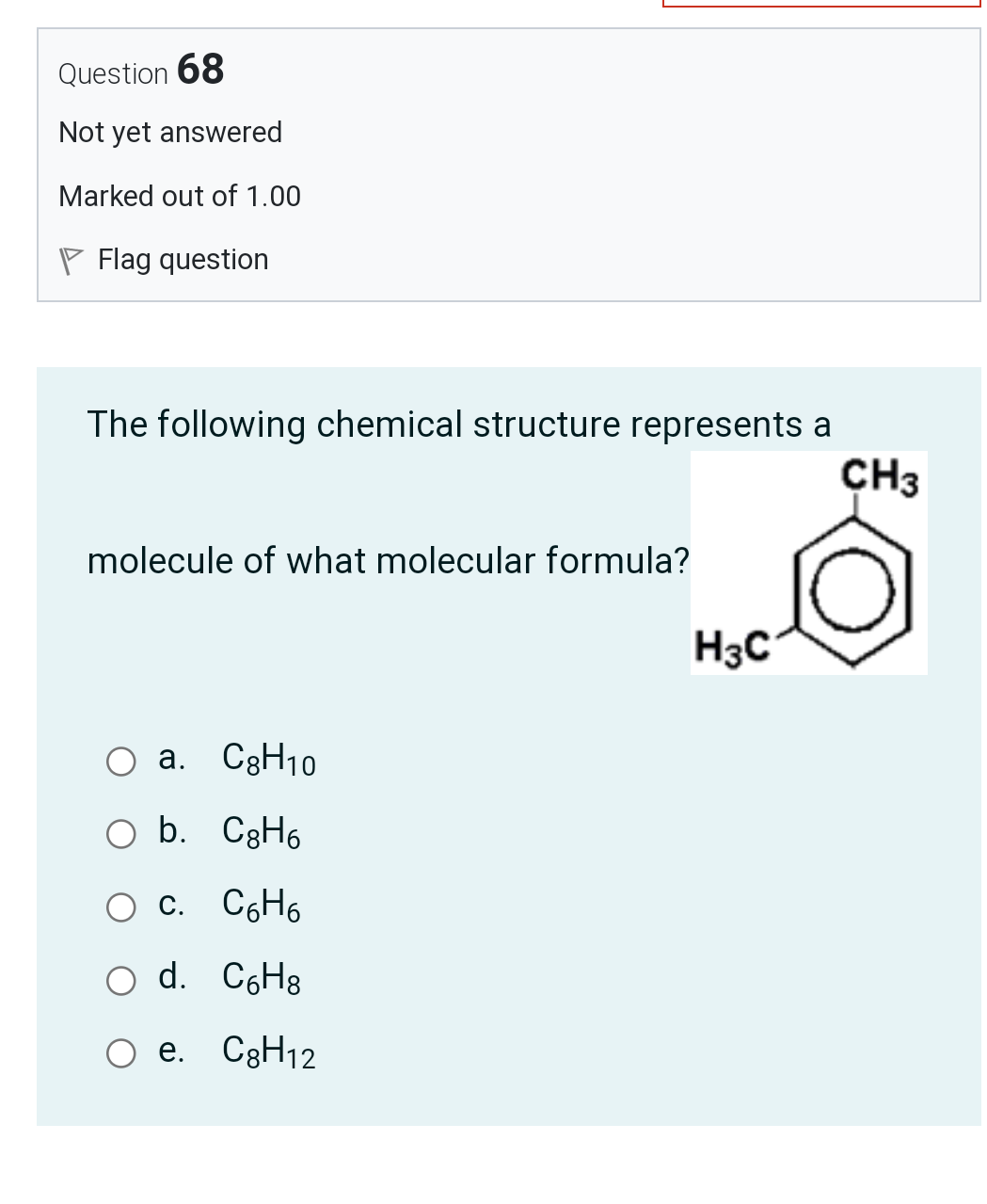The height and width of the screenshot is (1204, 987).
Task: Click the Marked out of 1.00 text
Action: (x=180, y=196)
